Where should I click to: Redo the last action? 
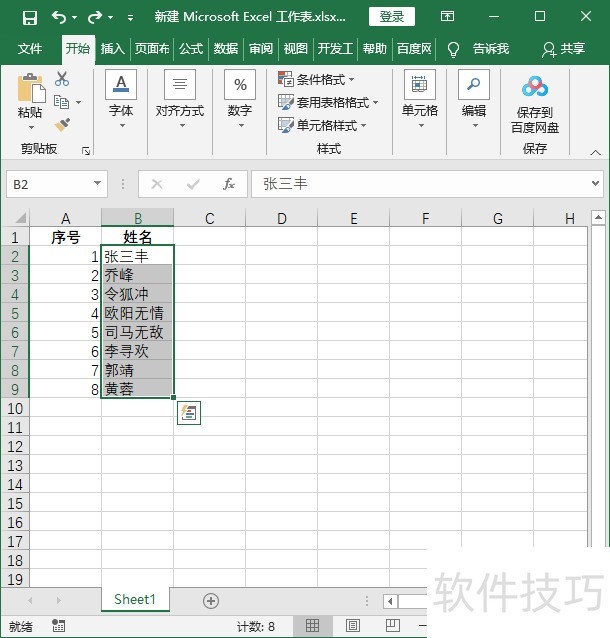[x=95, y=17]
